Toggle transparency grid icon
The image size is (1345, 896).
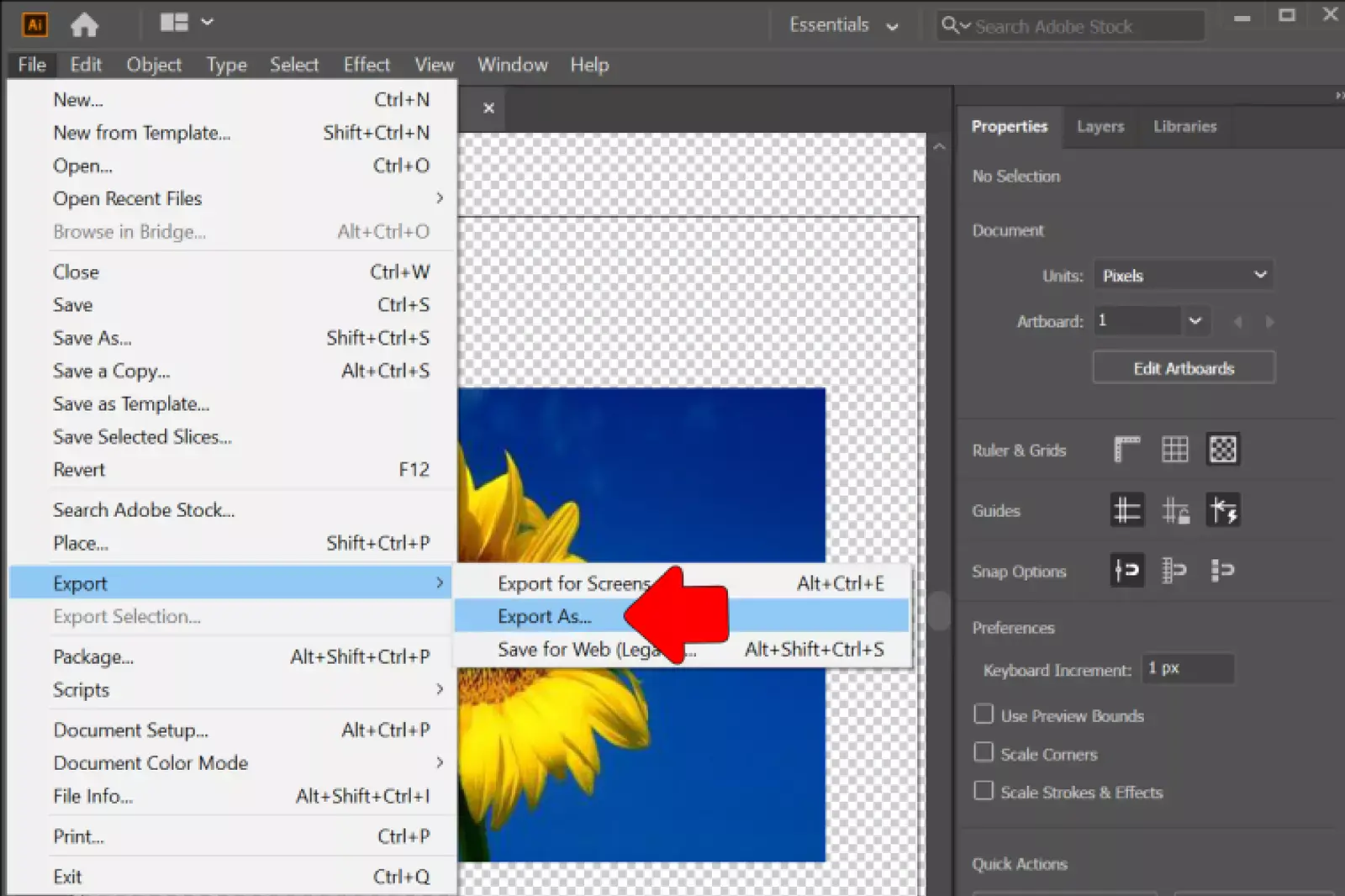pos(1222,450)
